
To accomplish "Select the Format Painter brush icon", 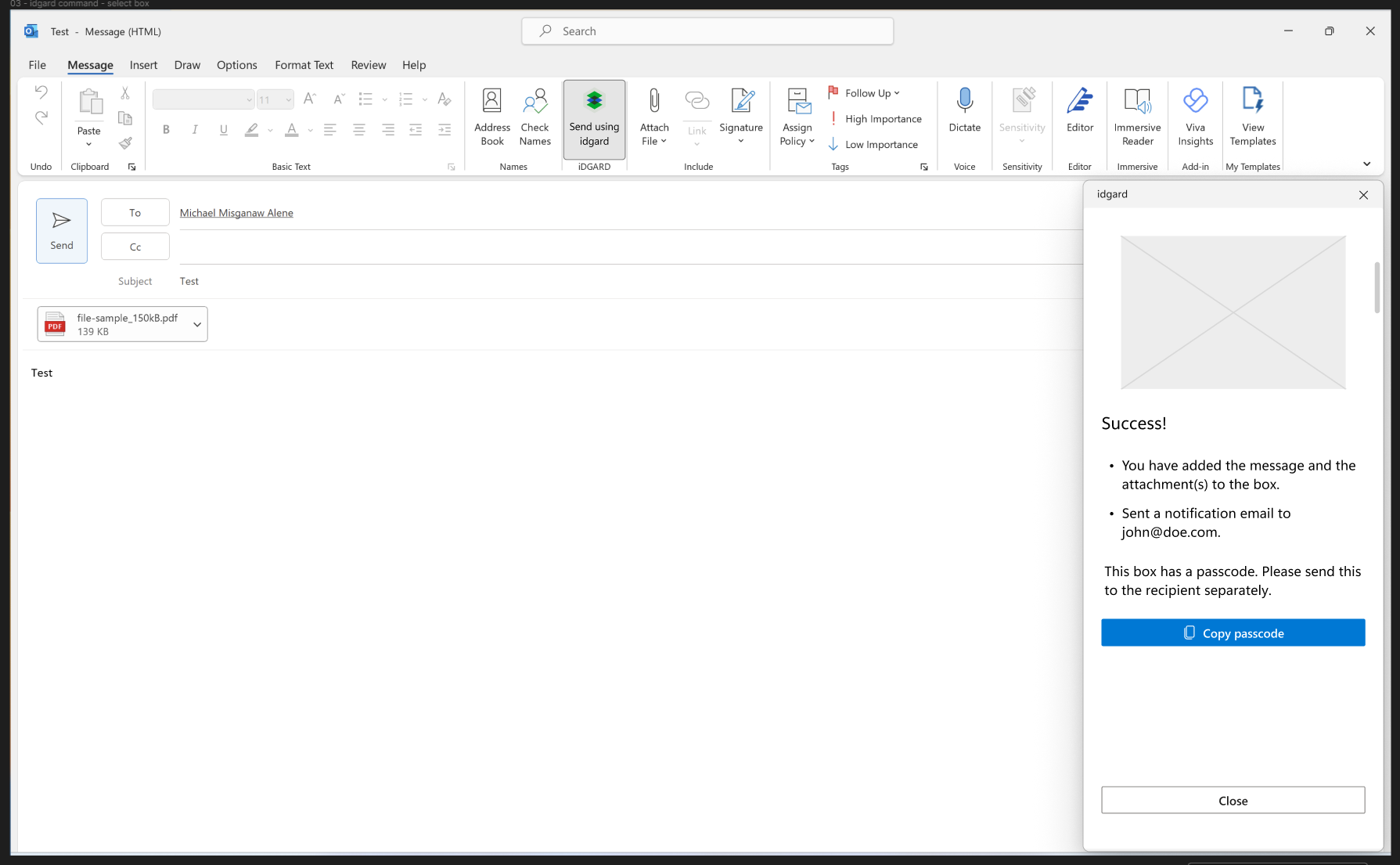I will coord(125,143).
